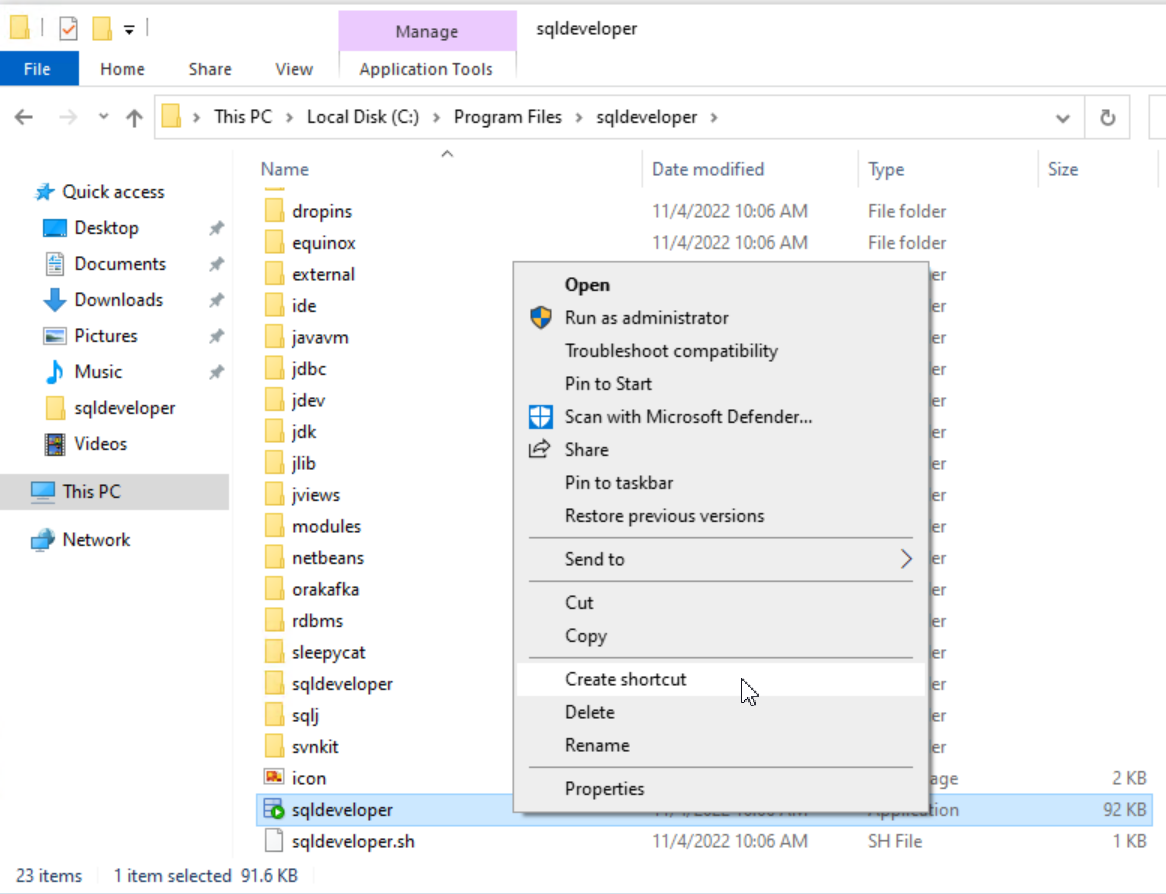1166x894 pixels.
Task: Select the jdk folder icon
Action: 274,431
